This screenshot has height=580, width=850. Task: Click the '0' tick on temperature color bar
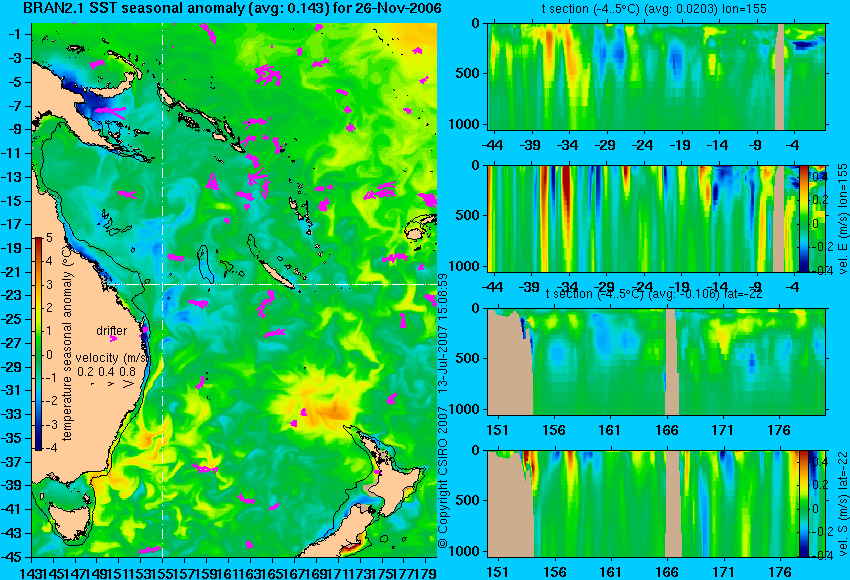coord(49,355)
